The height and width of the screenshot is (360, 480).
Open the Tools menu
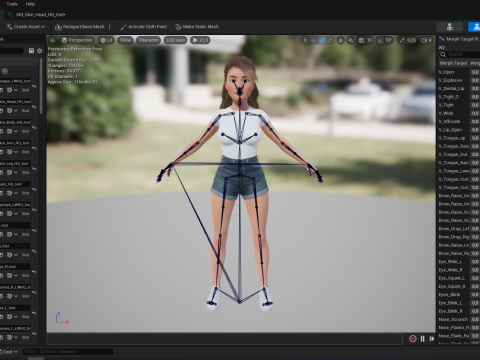click(12, 4)
